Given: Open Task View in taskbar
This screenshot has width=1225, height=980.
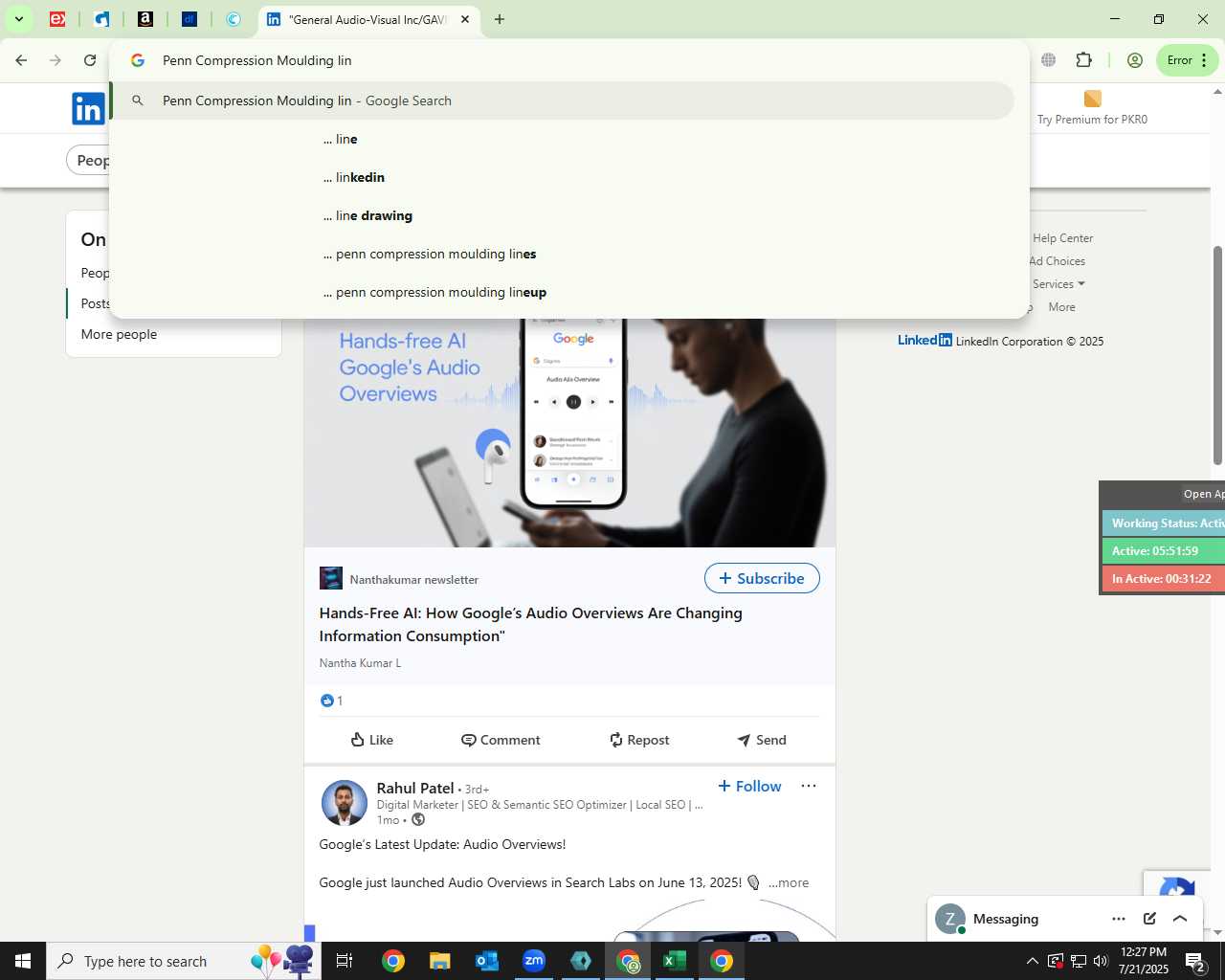Looking at the screenshot, I should tap(345, 961).
